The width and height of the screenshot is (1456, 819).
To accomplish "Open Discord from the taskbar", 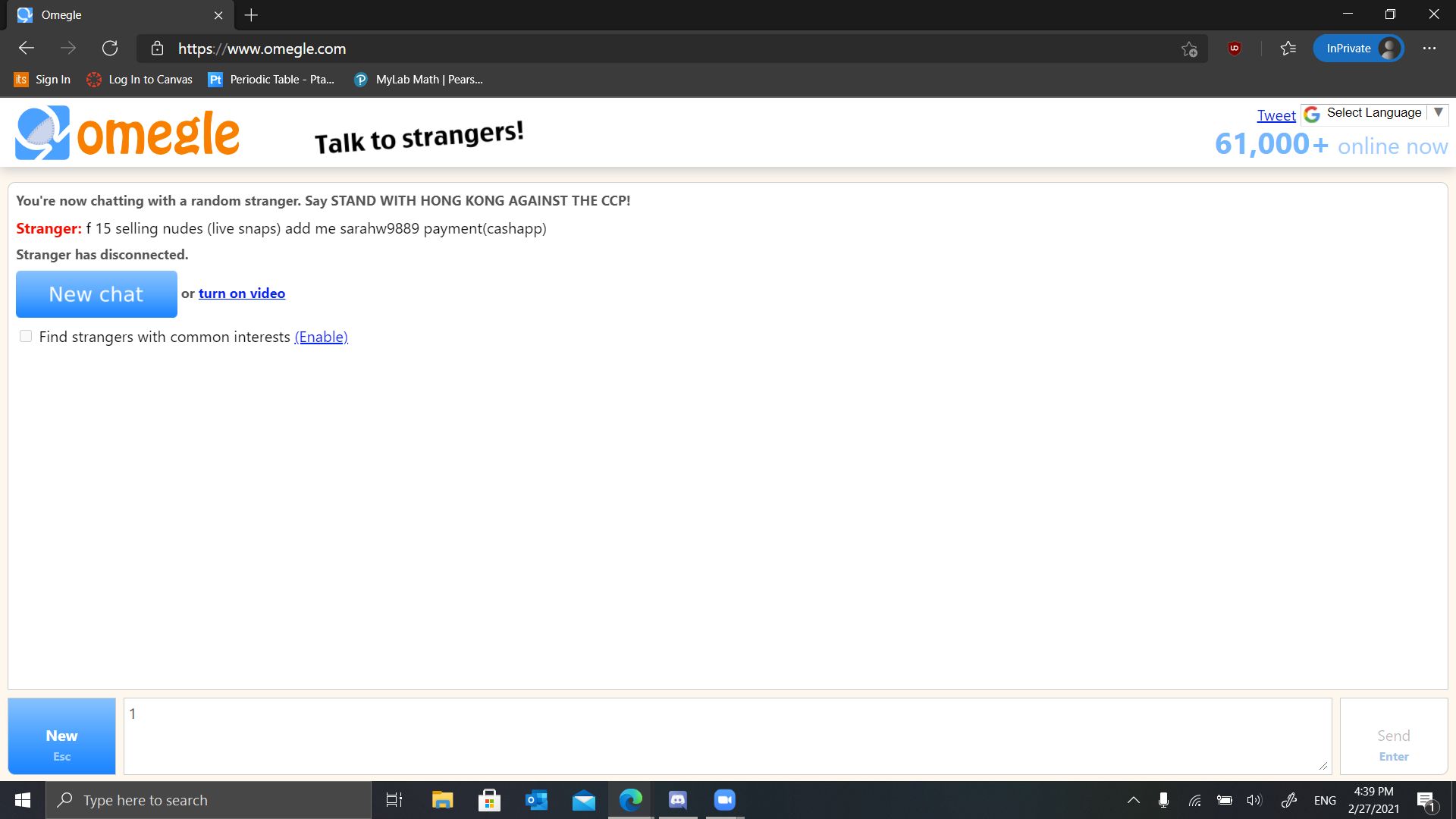I will point(677,799).
